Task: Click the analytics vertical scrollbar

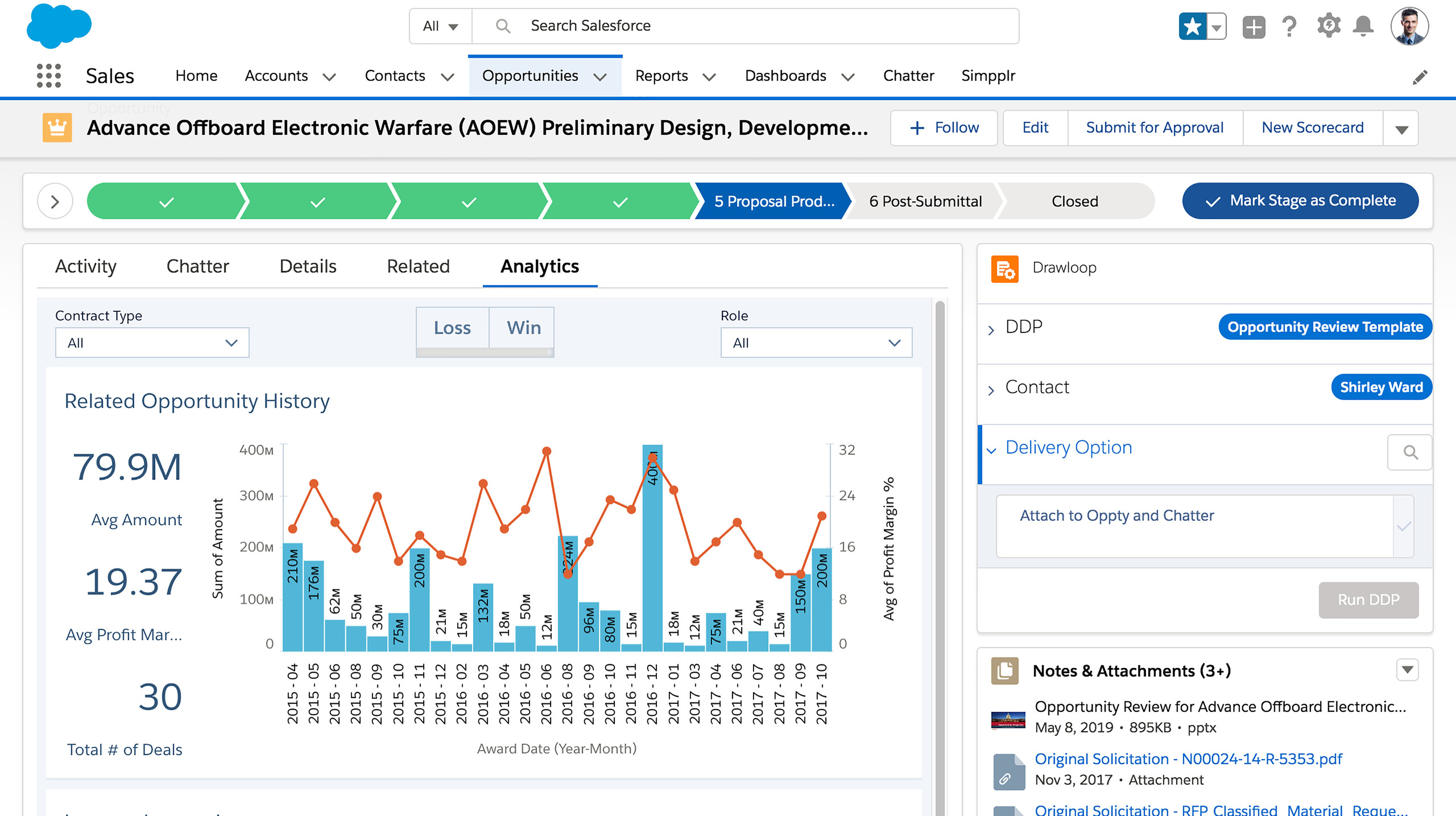Action: tap(940, 558)
